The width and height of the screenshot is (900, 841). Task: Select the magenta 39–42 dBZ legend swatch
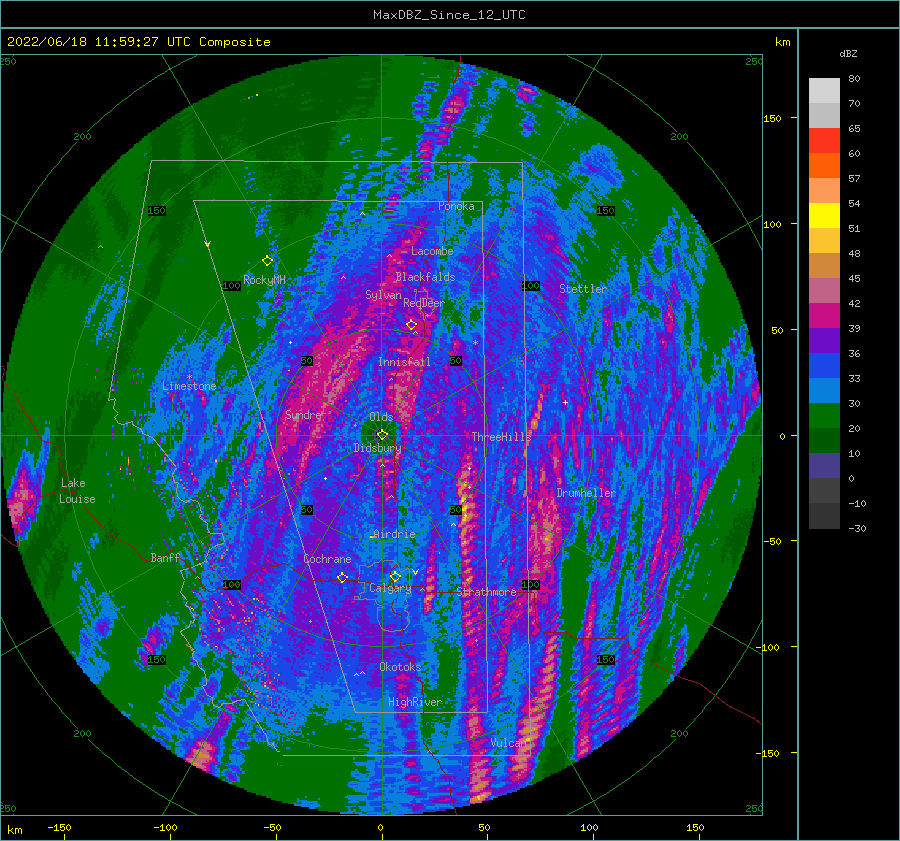click(x=824, y=316)
